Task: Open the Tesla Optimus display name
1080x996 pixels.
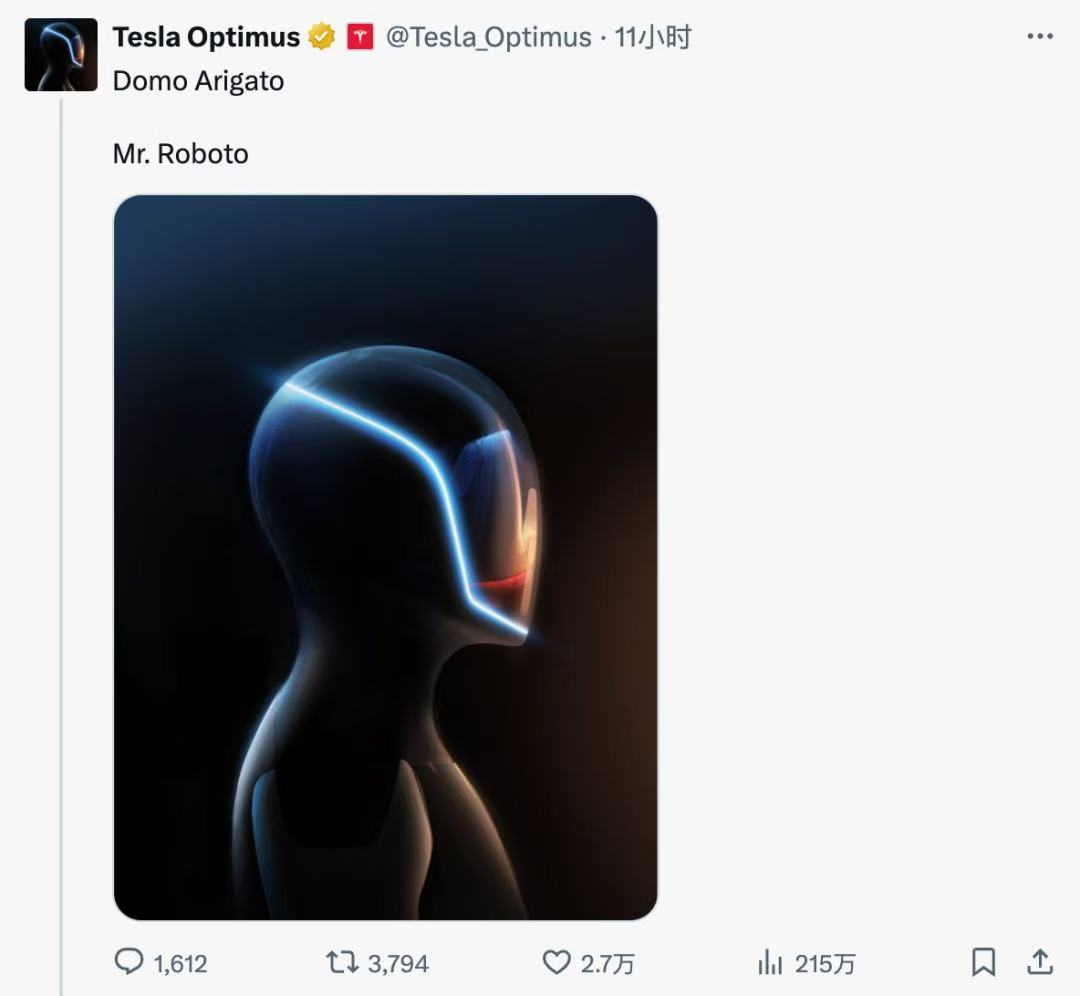Action: 206,37
